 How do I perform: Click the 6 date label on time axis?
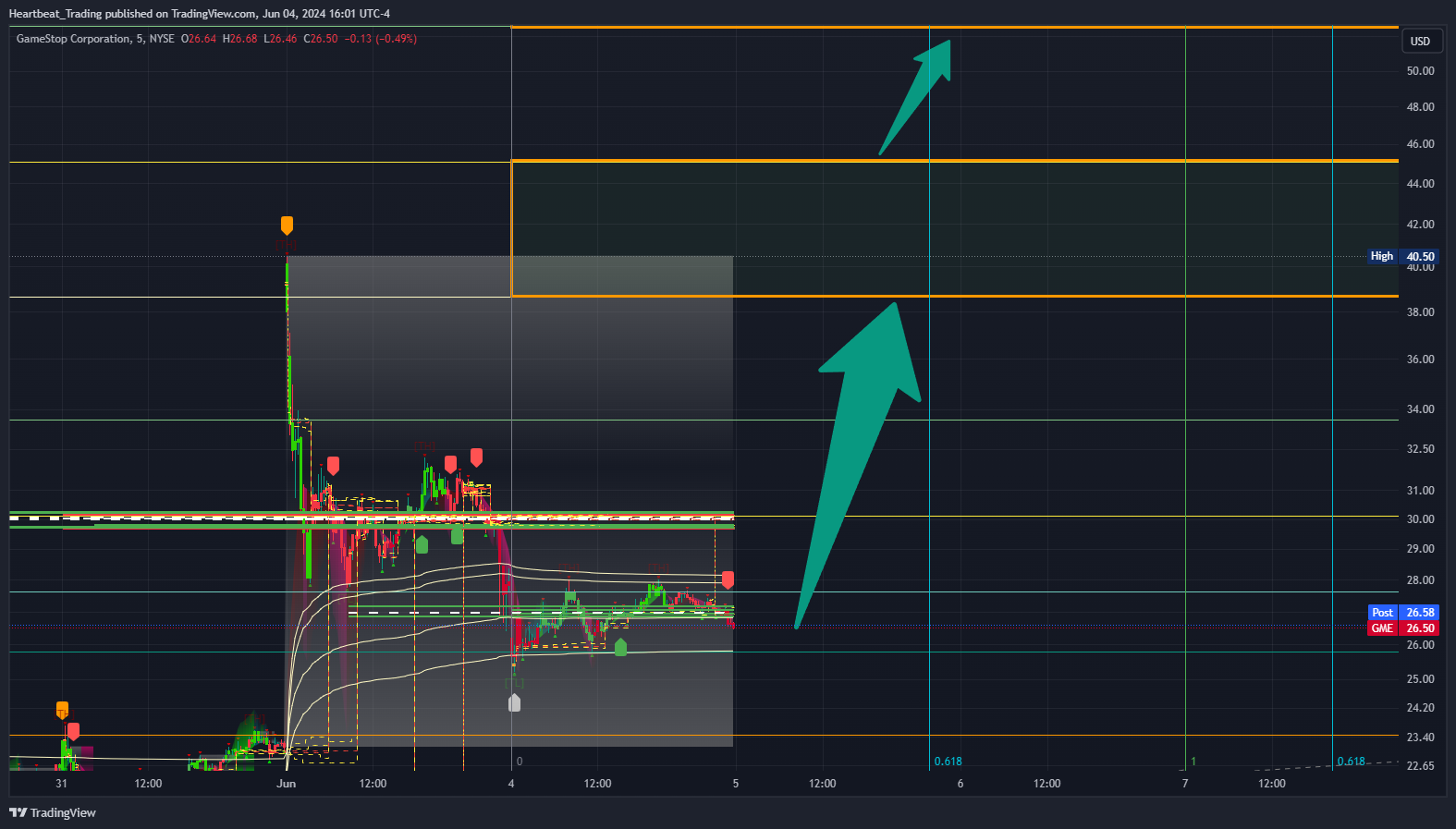tap(960, 783)
